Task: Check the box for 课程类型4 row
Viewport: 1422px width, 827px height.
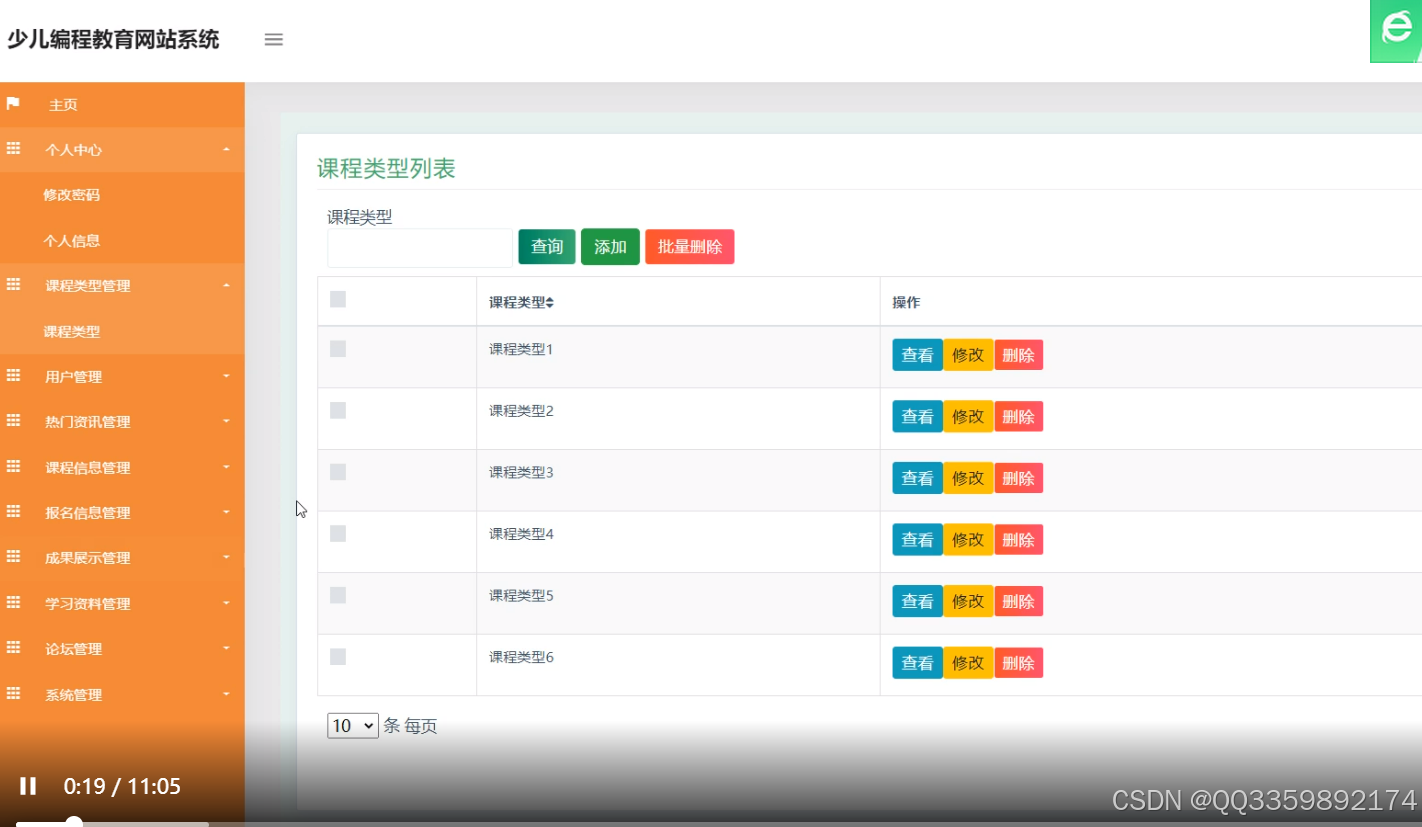Action: pos(338,533)
